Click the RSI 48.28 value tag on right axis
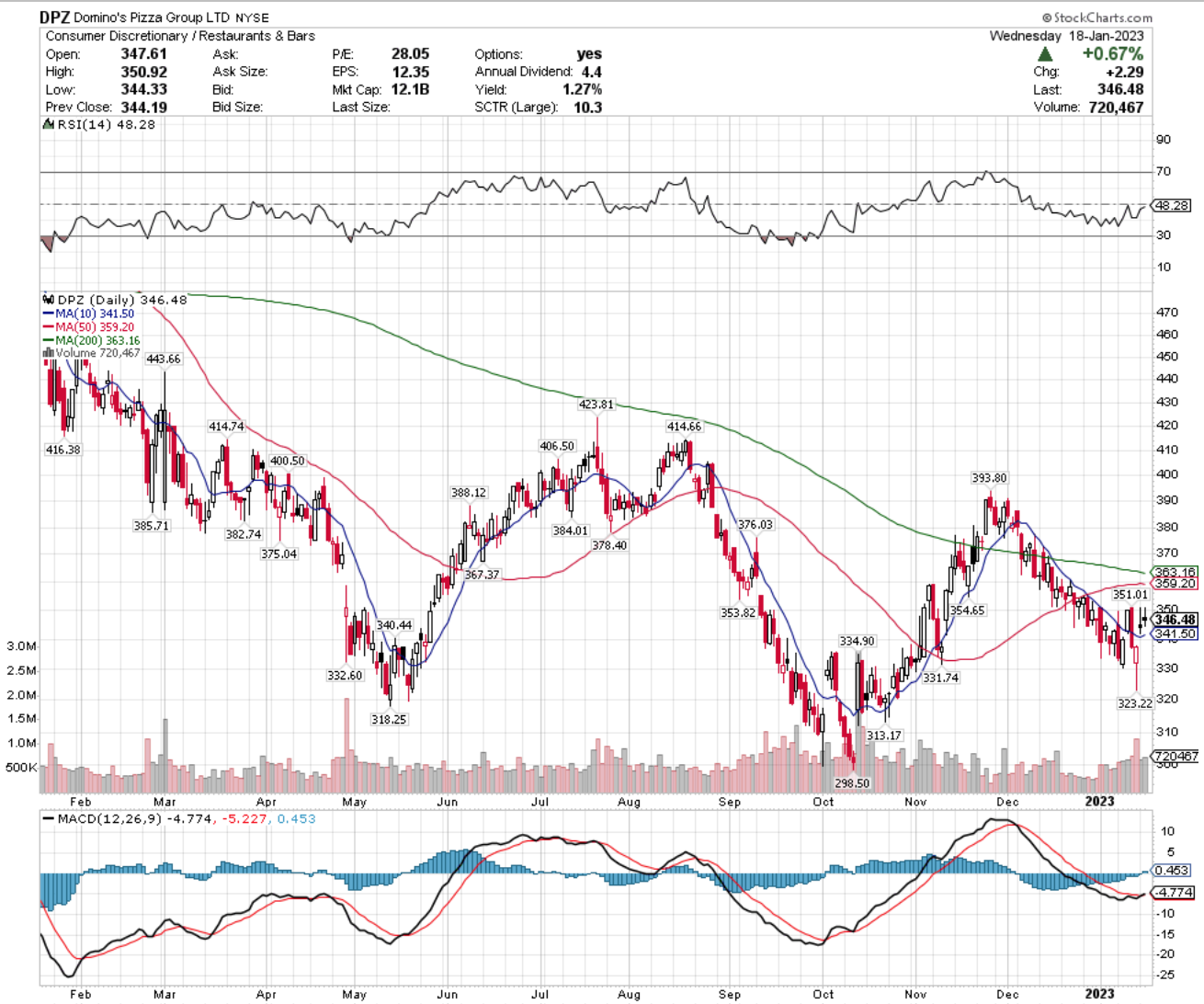This screenshot has height=1004, width=1204. (x=1172, y=206)
